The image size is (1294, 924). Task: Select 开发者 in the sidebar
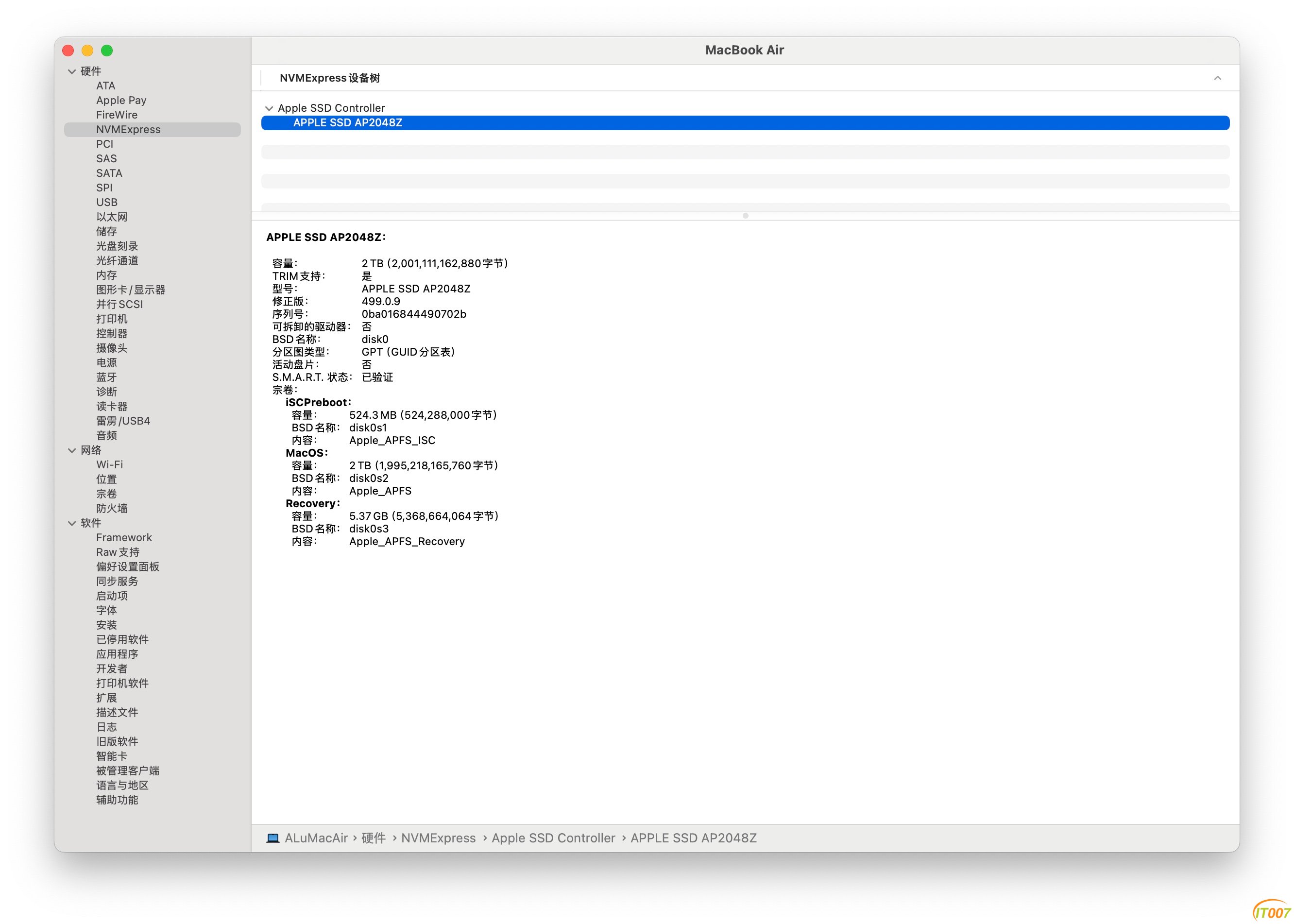tap(112, 669)
